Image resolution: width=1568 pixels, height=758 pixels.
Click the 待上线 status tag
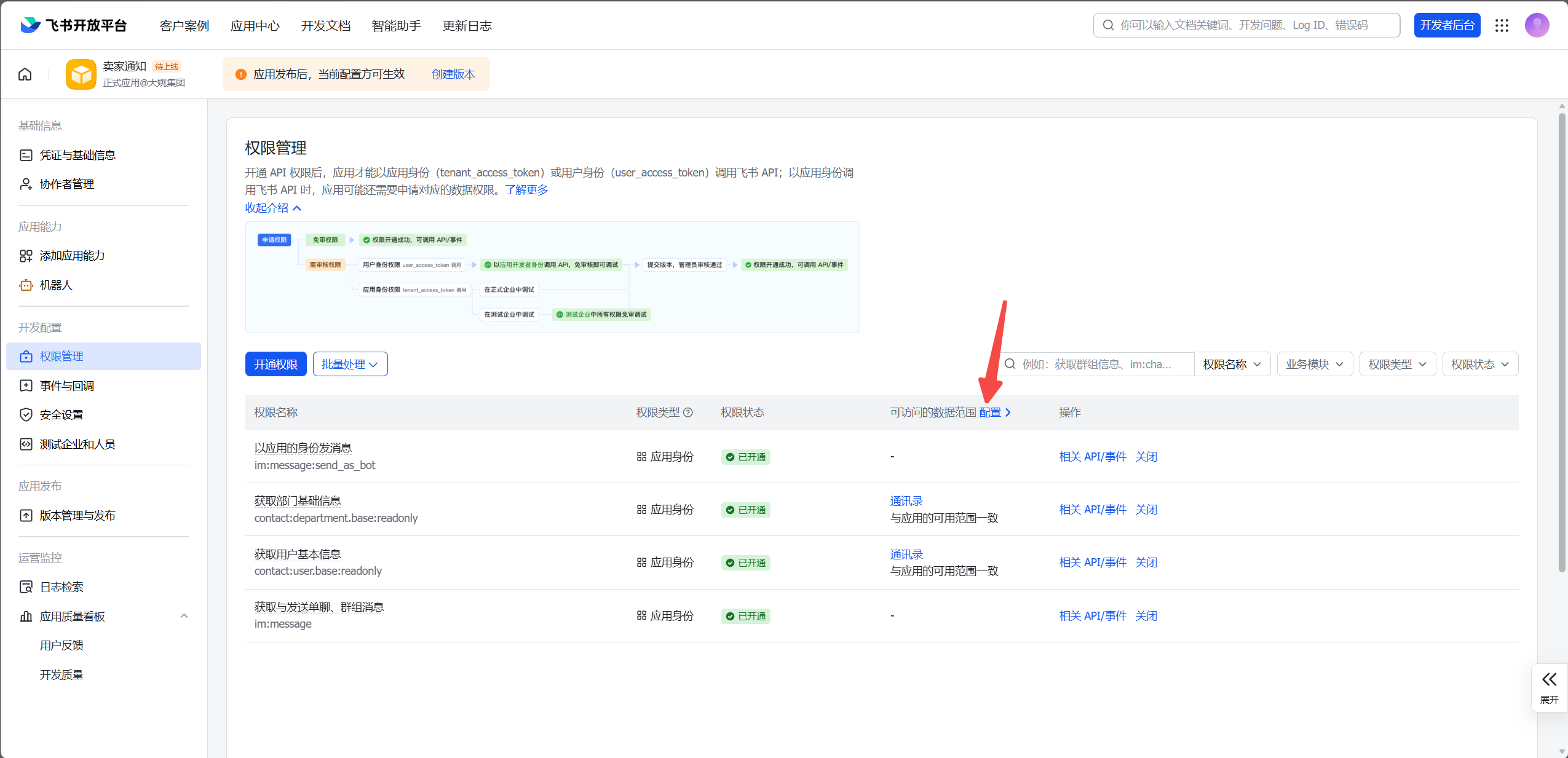pos(167,66)
